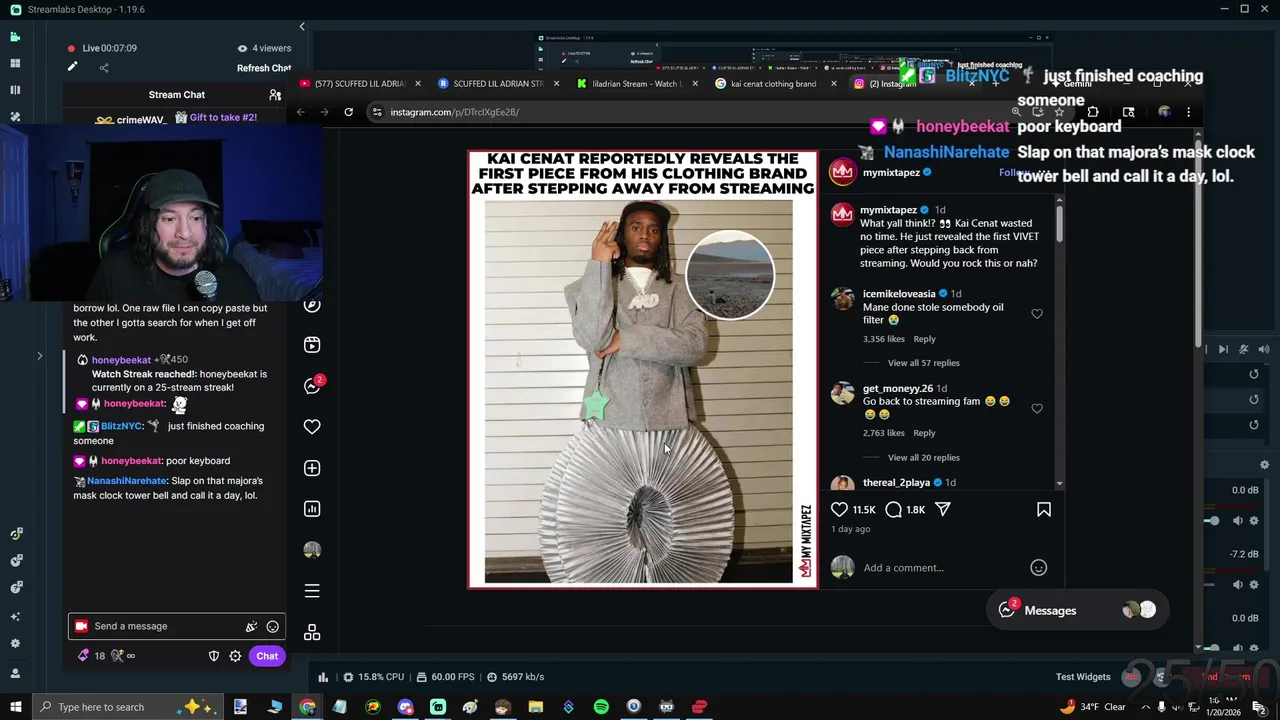Like the Instagram post heart icon
This screenshot has height=720, width=1280.
coord(840,509)
